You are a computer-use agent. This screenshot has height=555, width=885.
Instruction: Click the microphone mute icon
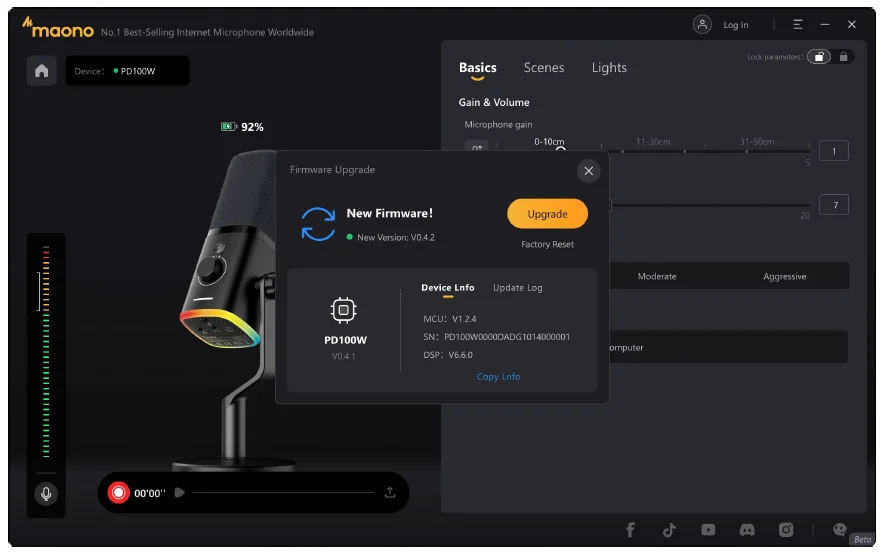(45, 493)
